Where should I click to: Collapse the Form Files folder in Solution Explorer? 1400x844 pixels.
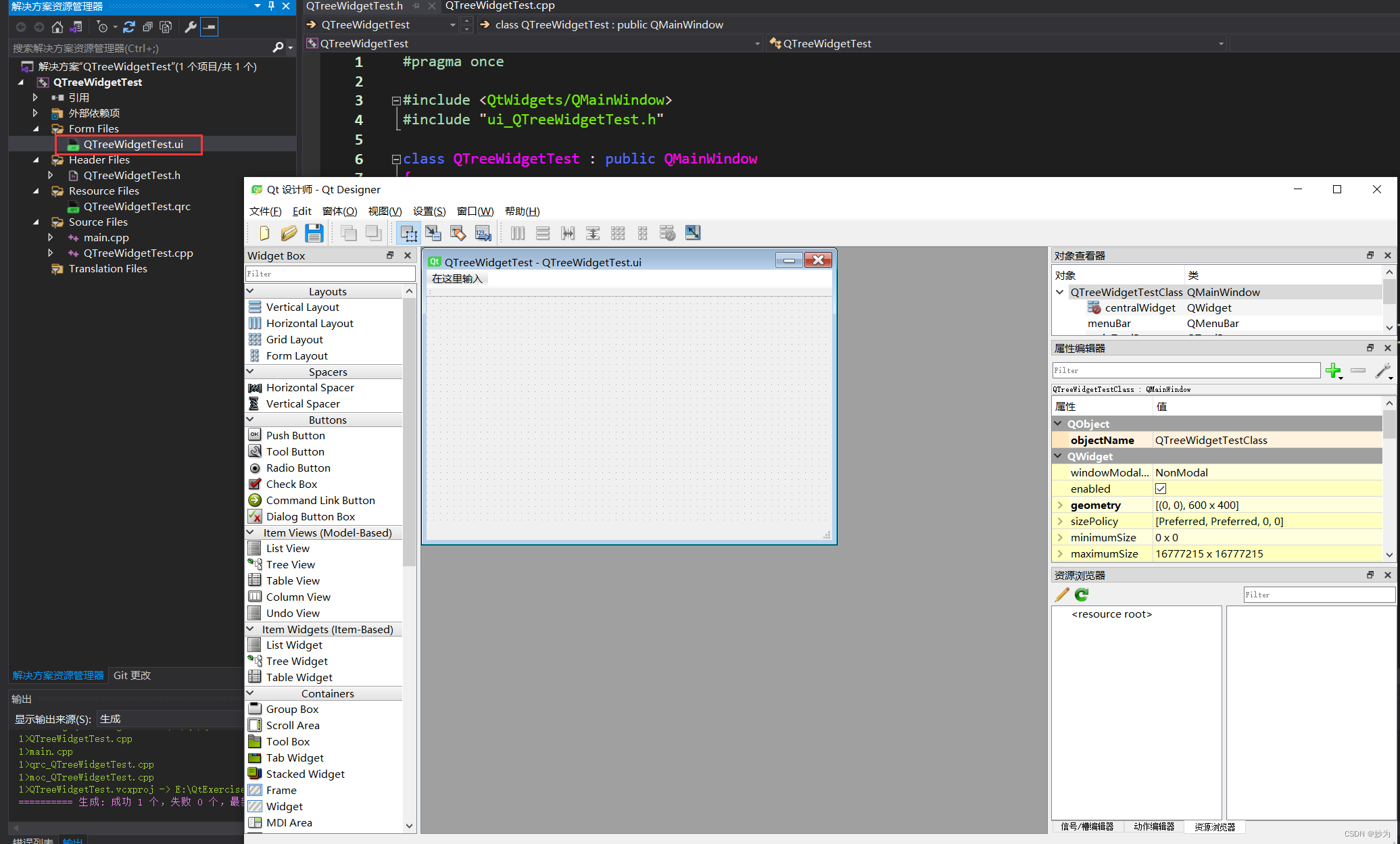(x=36, y=128)
